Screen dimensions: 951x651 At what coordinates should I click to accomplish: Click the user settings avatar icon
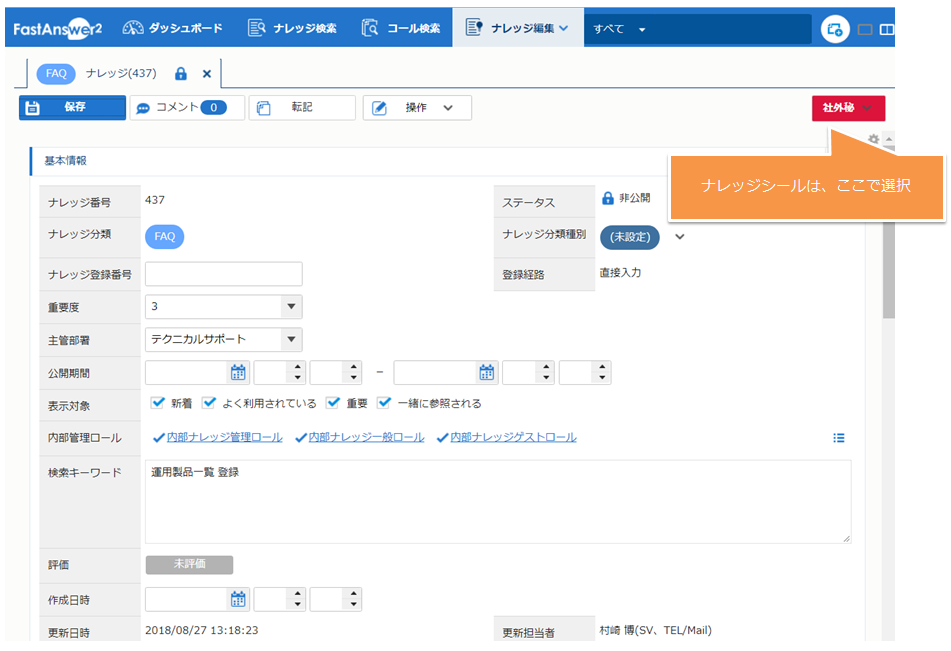pyautogui.click(x=835, y=29)
